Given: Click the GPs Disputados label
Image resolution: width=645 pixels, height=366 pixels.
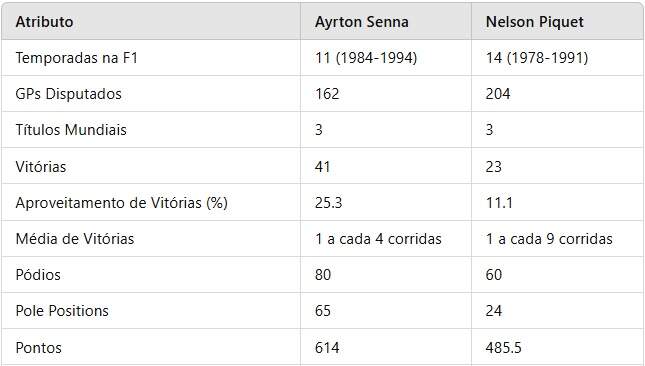Looking at the screenshot, I should pos(68,94).
